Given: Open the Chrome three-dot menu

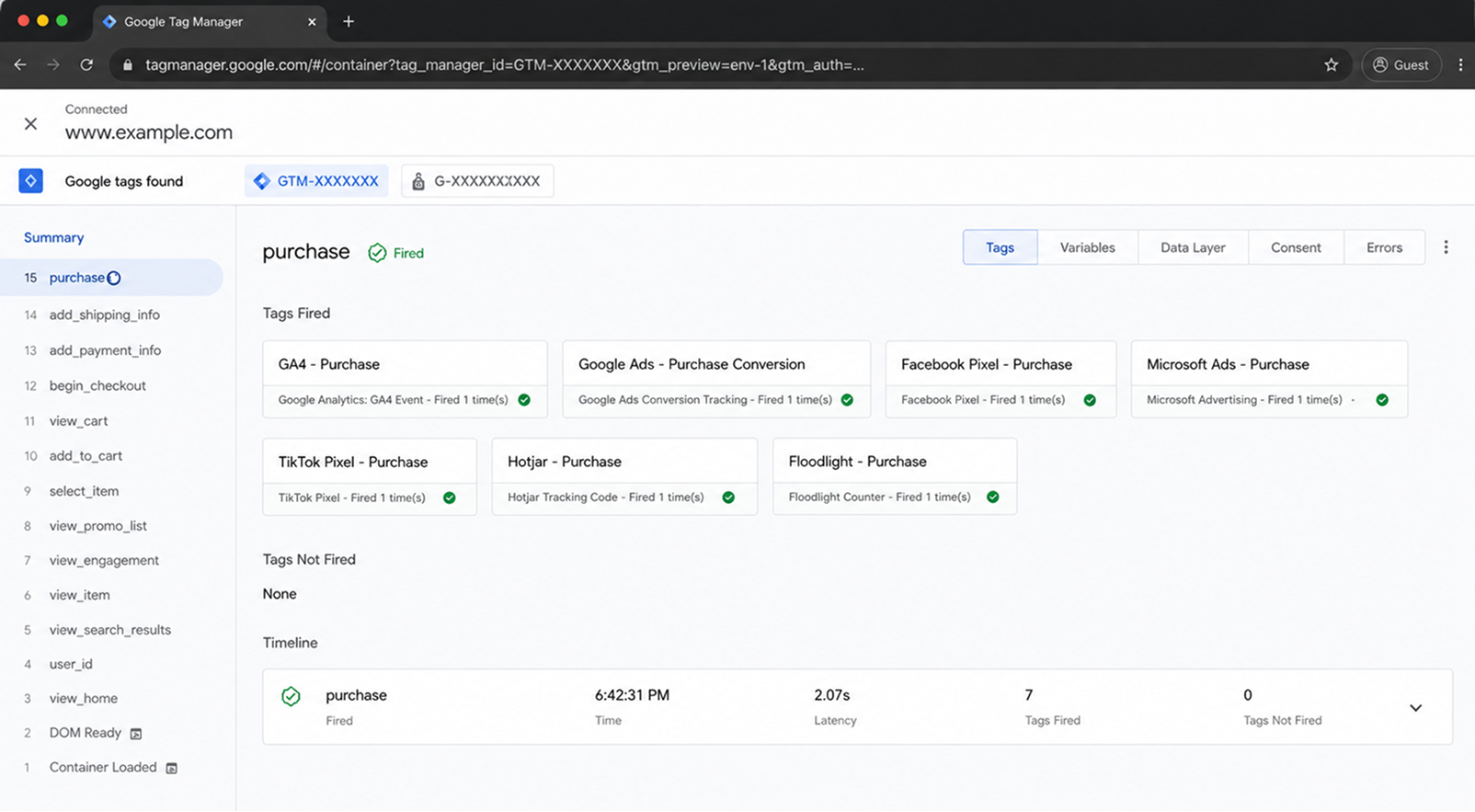Looking at the screenshot, I should click(1460, 64).
